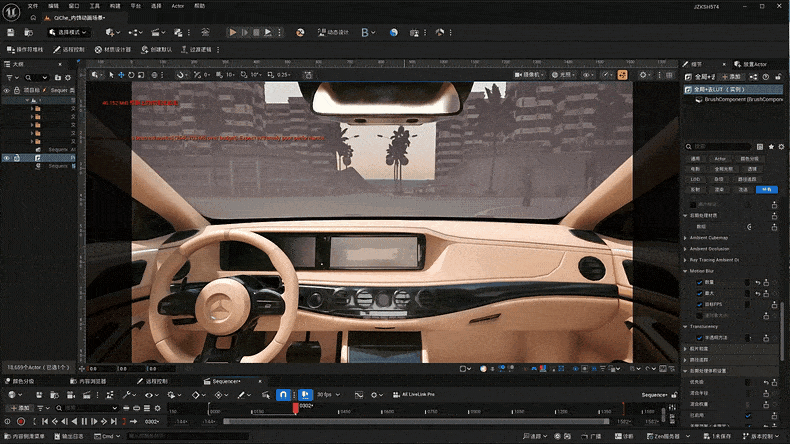Select the BrushComponent row in Details
Screen dimensions: 790x444
tap(739, 99)
